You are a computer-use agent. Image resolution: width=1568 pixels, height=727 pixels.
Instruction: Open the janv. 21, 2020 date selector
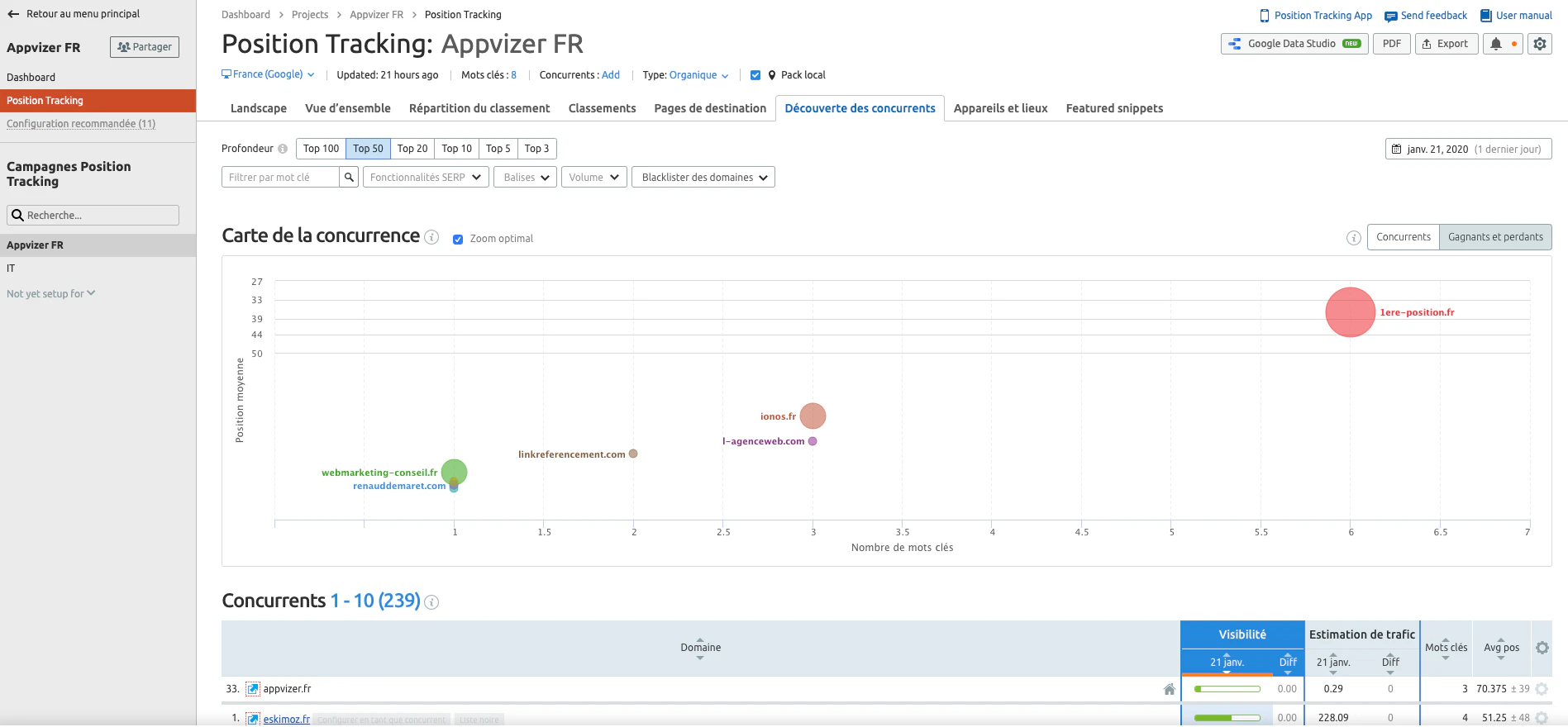click(x=1468, y=149)
